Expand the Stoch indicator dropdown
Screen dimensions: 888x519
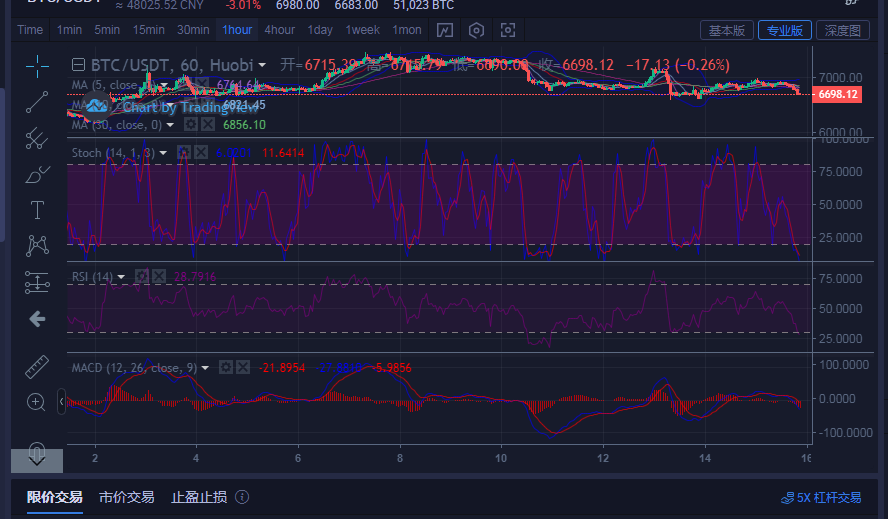[x=163, y=153]
